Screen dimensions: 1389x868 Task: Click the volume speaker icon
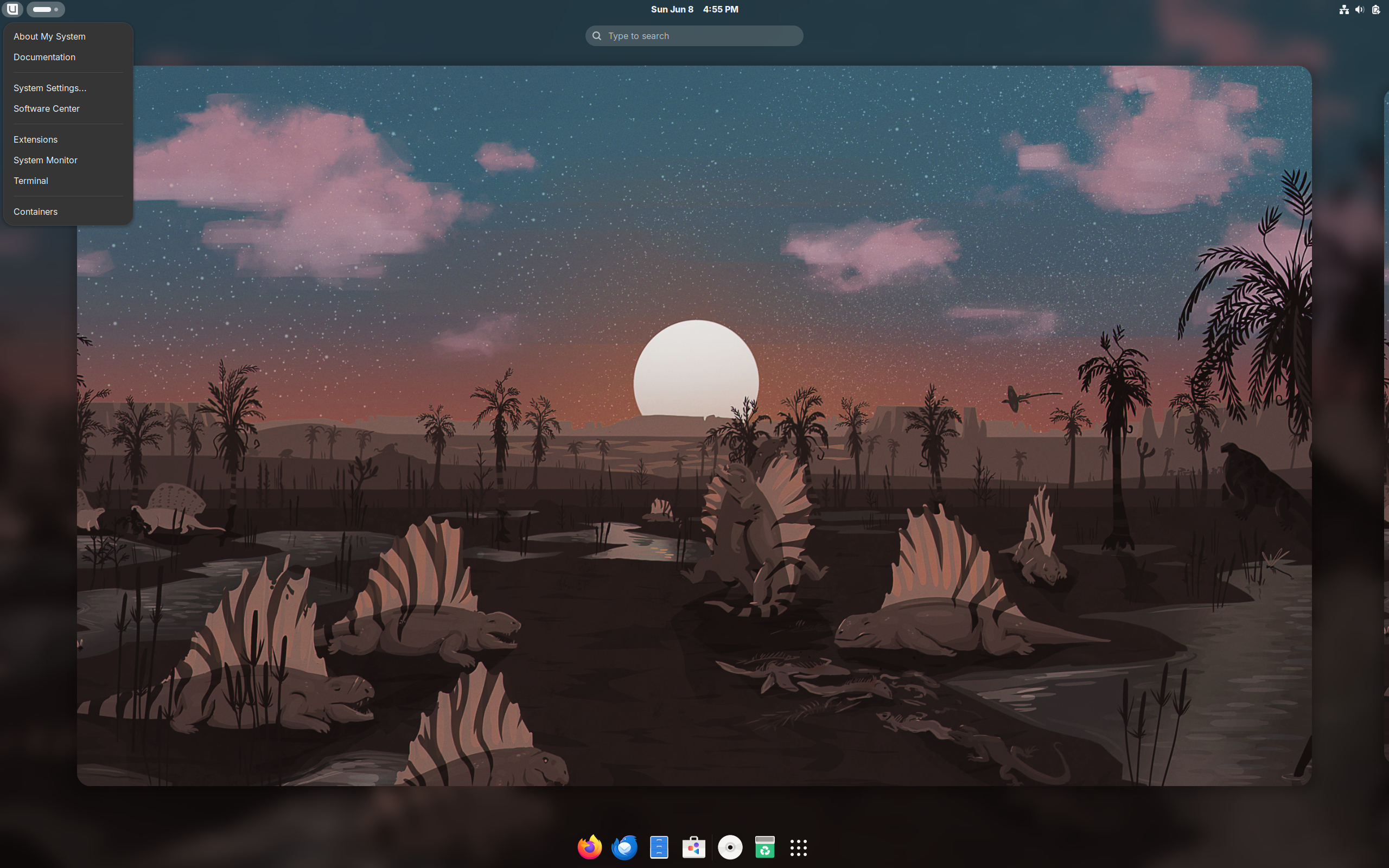click(x=1360, y=9)
